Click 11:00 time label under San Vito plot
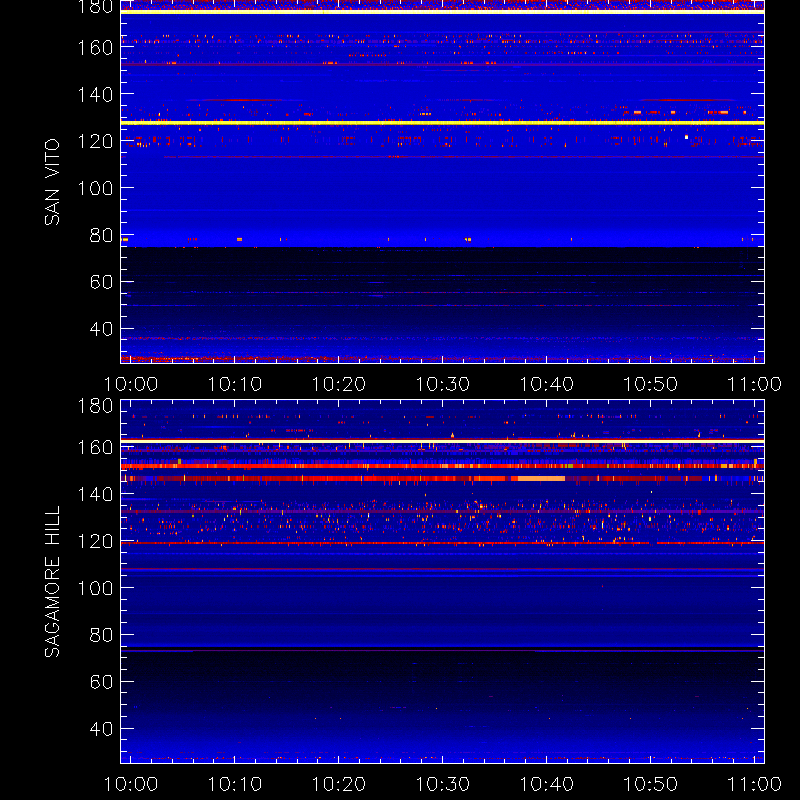 tap(754, 384)
